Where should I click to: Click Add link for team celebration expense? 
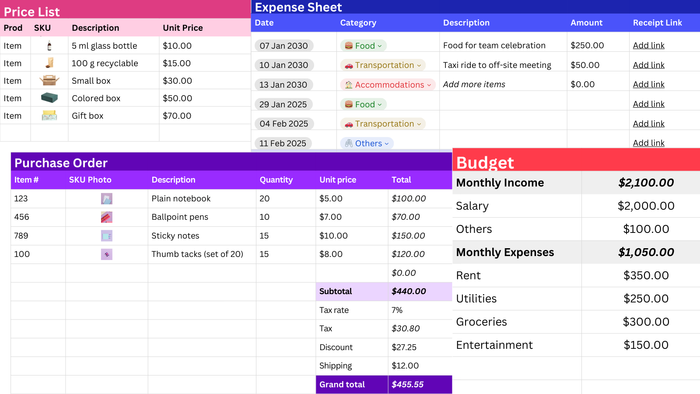648,45
